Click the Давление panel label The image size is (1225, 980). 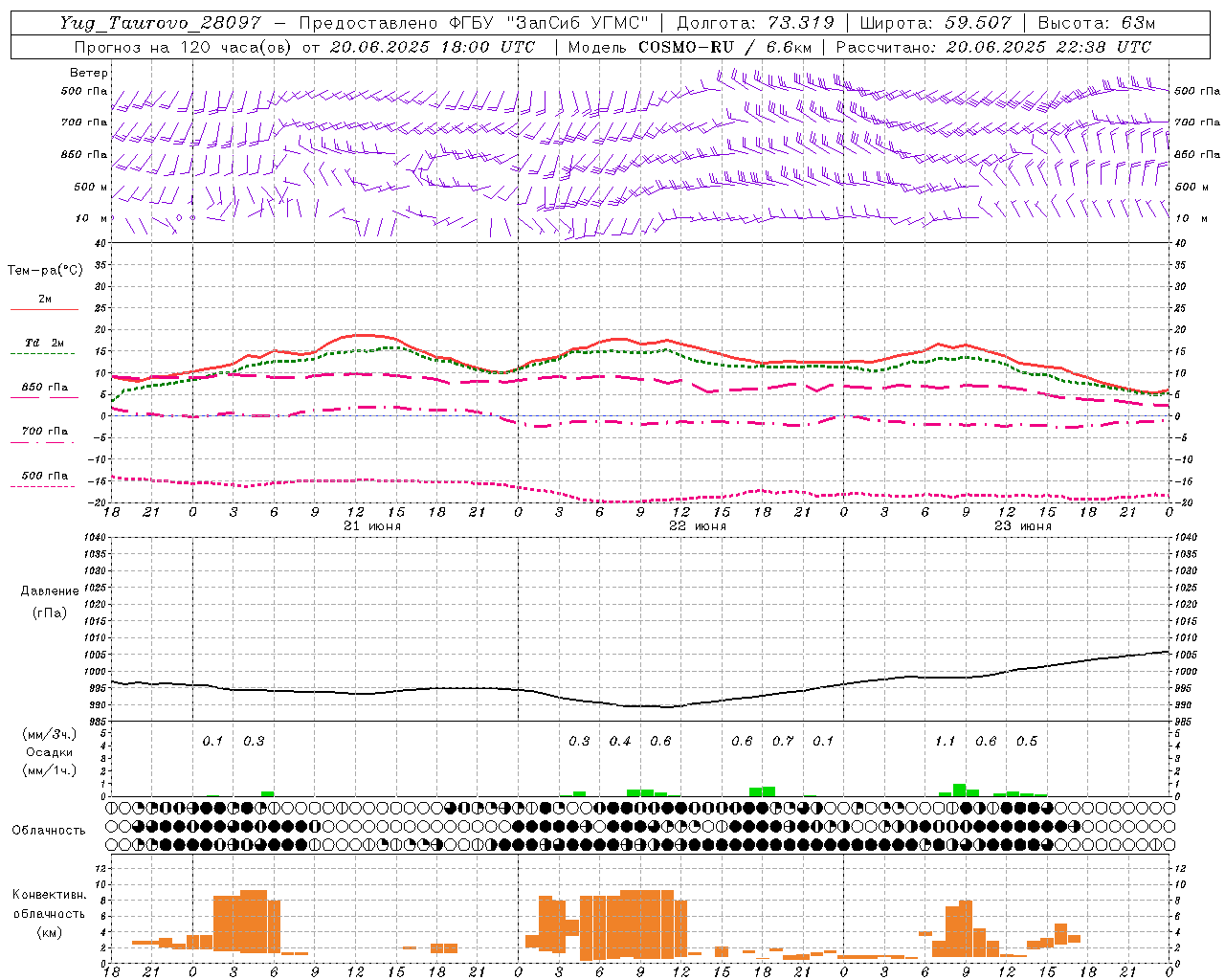pyautogui.click(x=50, y=591)
